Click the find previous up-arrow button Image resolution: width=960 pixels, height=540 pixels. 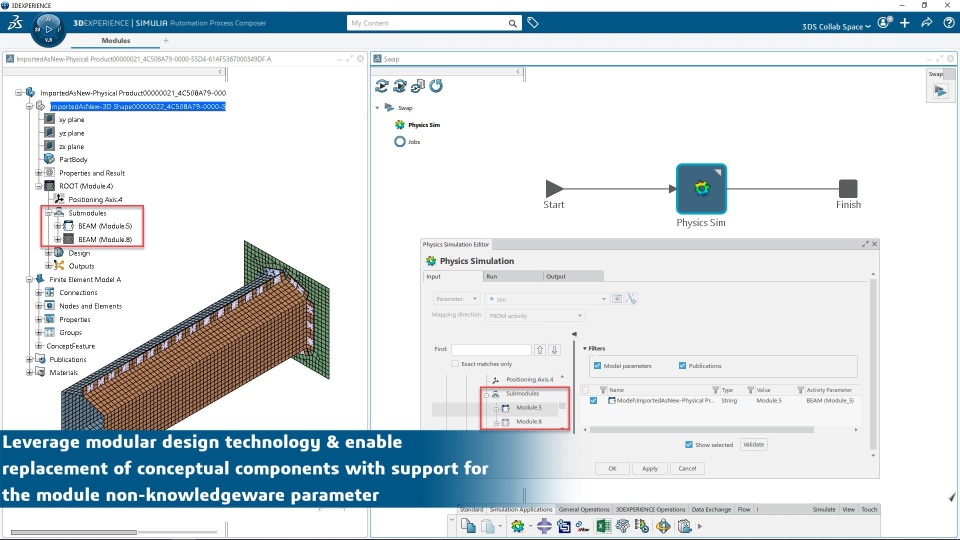(x=540, y=350)
